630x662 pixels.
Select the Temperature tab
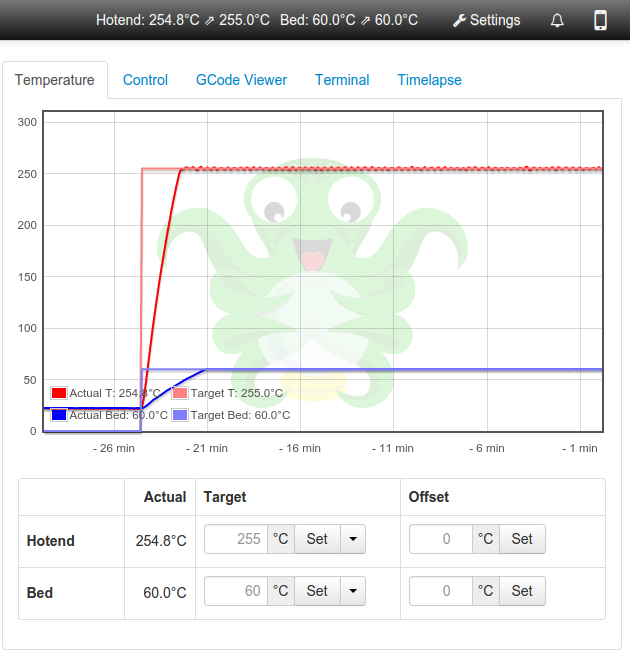(55, 80)
